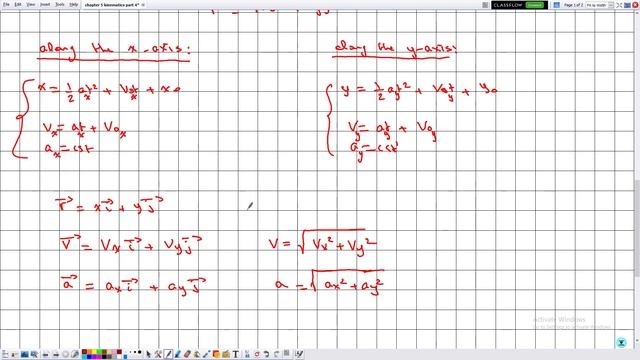This screenshot has width=640, height=360.
Task: Open the View menu
Action: [x=31, y=4]
